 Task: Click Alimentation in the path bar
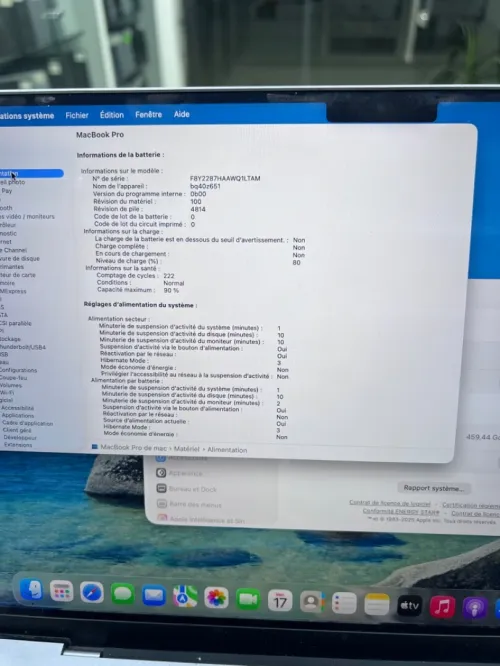227,449
